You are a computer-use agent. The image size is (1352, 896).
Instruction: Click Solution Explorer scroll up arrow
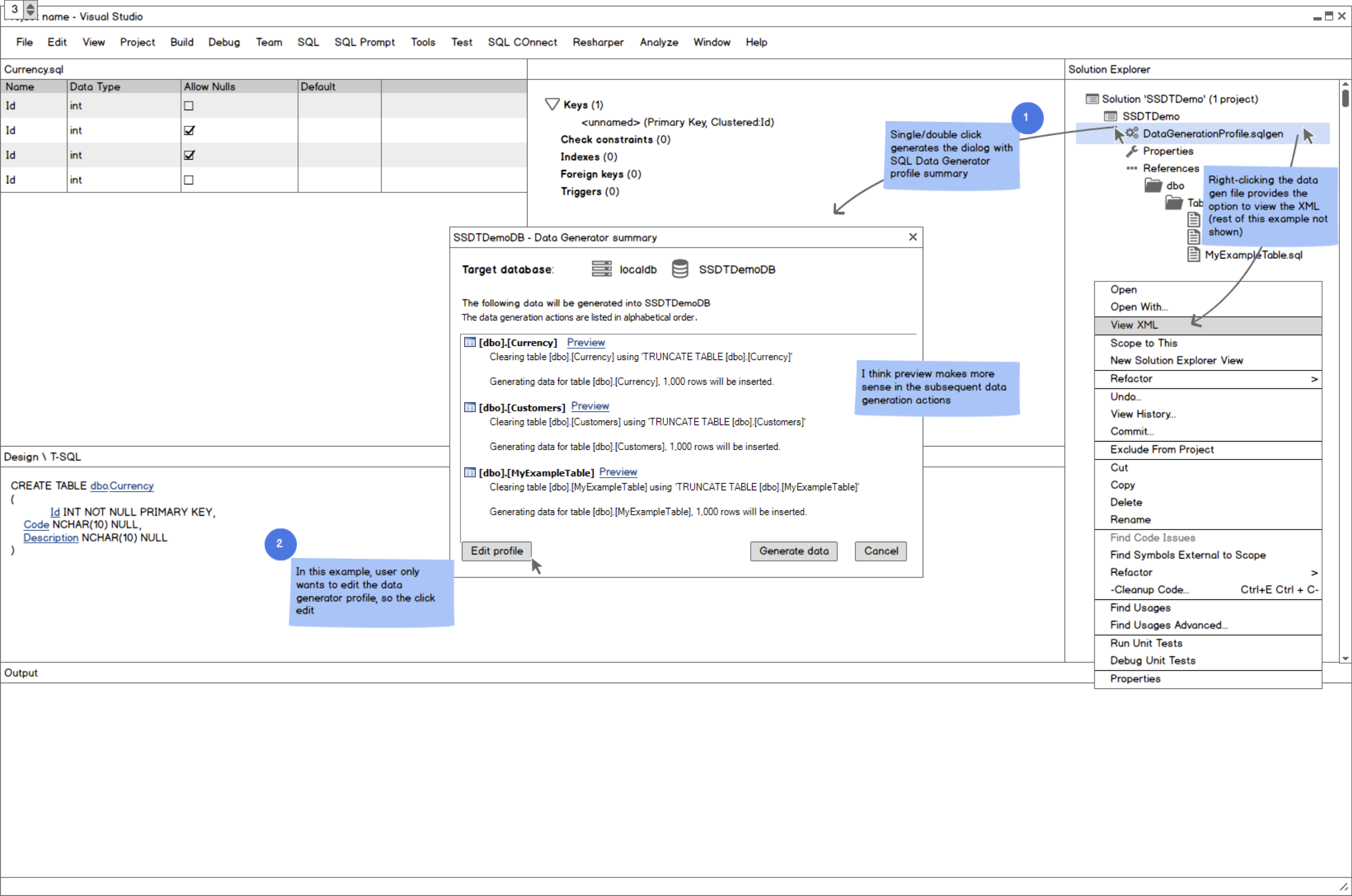1345,85
